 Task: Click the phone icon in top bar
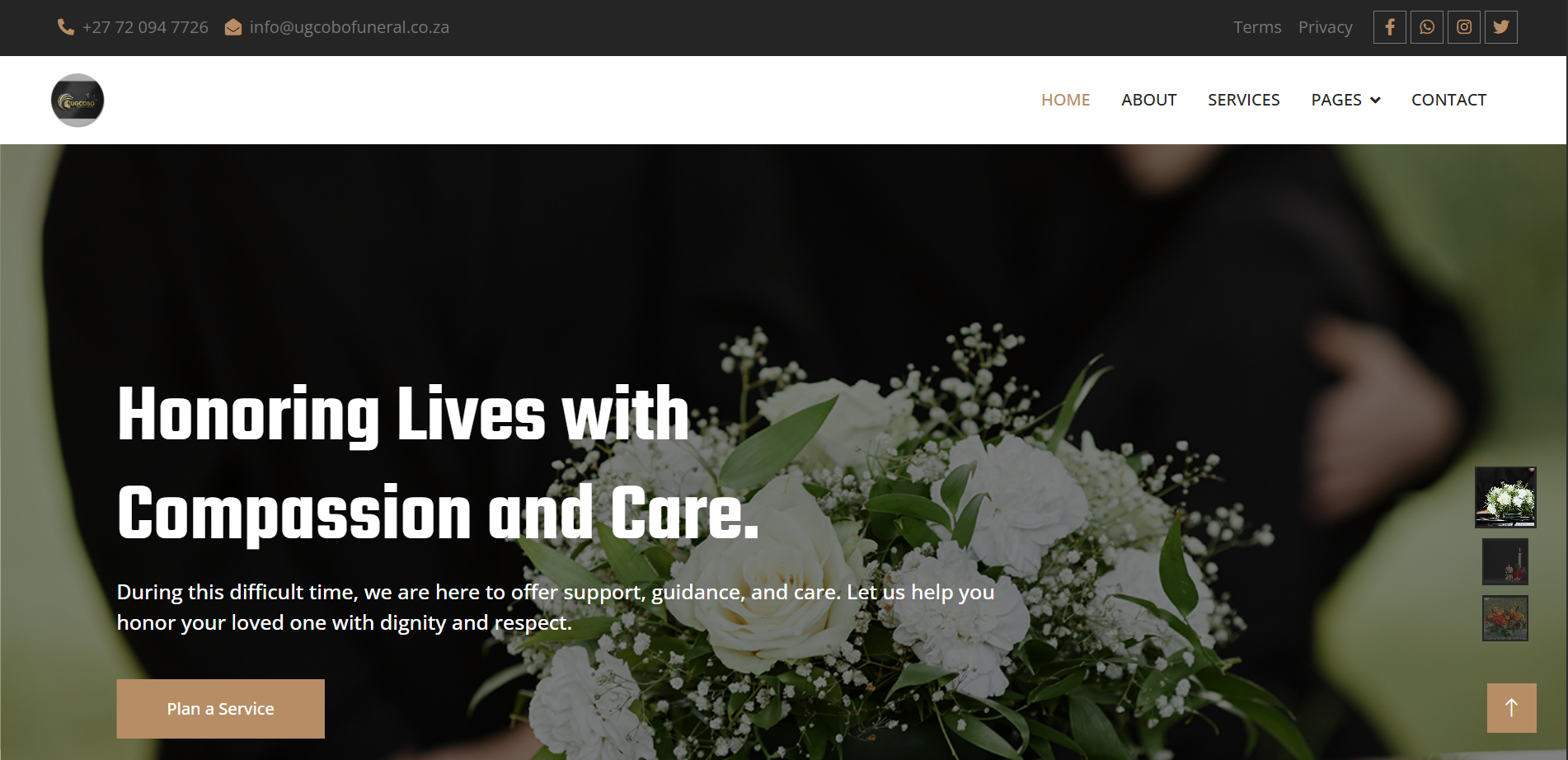coord(65,27)
